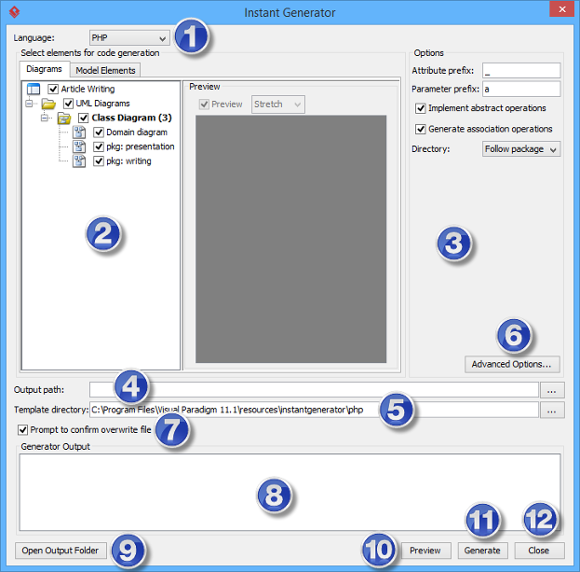580x572 pixels.
Task: Browse for Output path with ellipsis button
Action: [x=552, y=390]
